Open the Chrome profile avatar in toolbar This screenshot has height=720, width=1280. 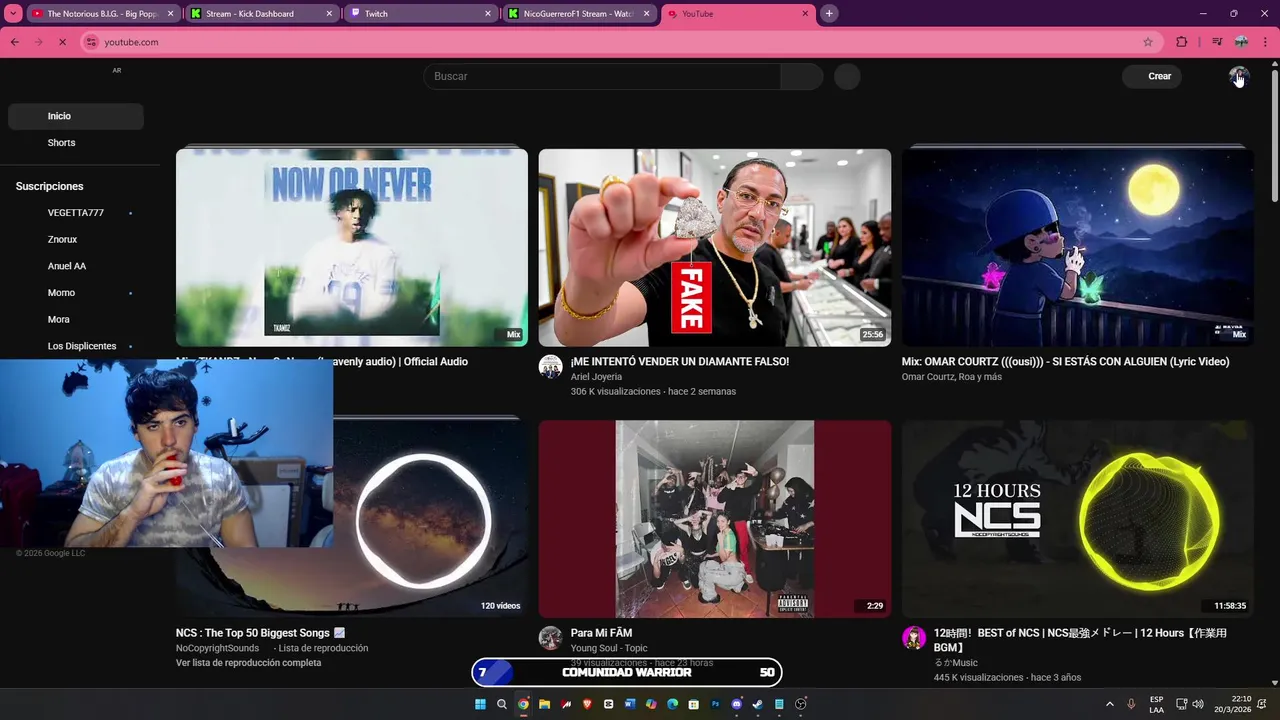coord(1241,42)
